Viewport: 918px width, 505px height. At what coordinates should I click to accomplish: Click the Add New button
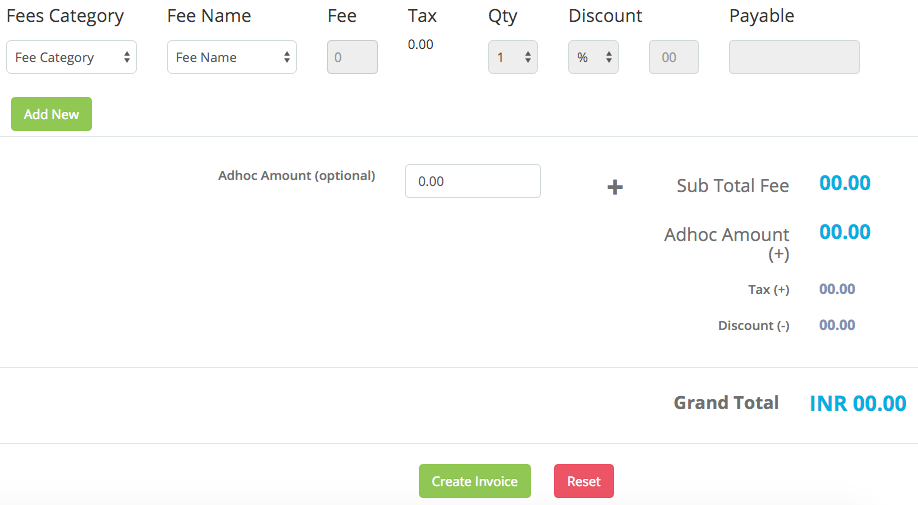pos(52,114)
